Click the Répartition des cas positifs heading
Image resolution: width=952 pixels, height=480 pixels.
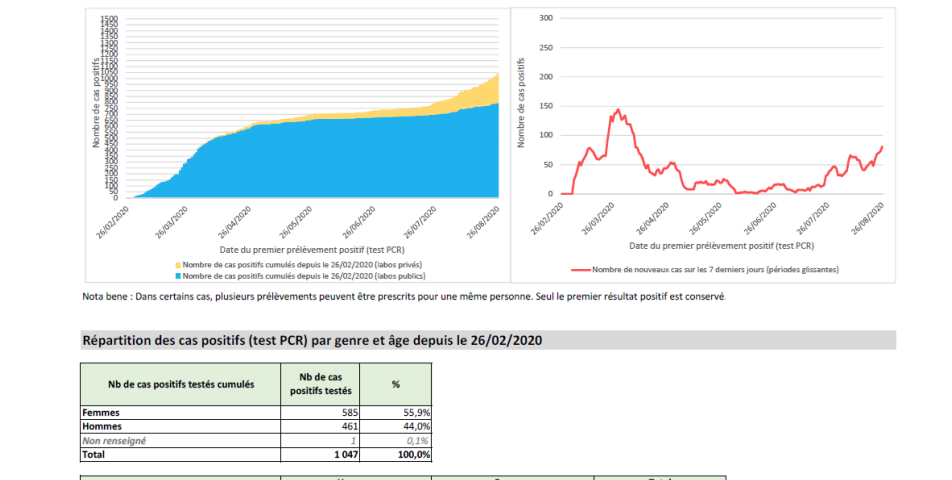[312, 340]
